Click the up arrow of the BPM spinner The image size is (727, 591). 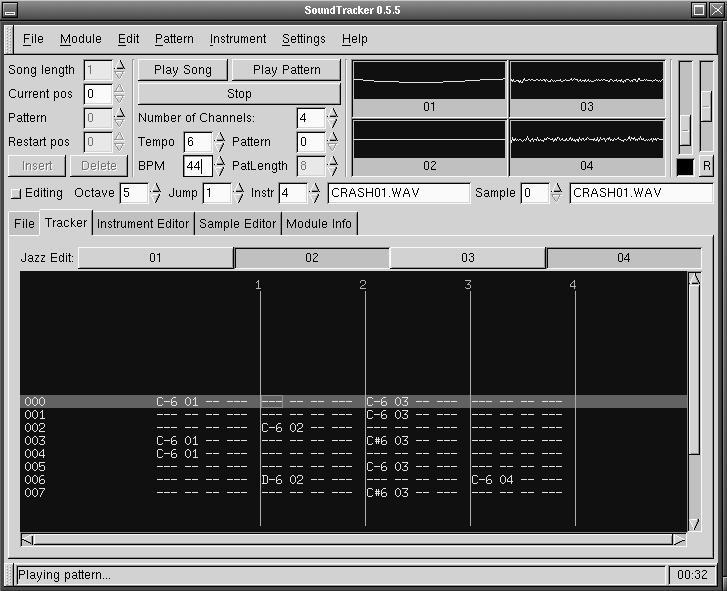tap(221, 161)
